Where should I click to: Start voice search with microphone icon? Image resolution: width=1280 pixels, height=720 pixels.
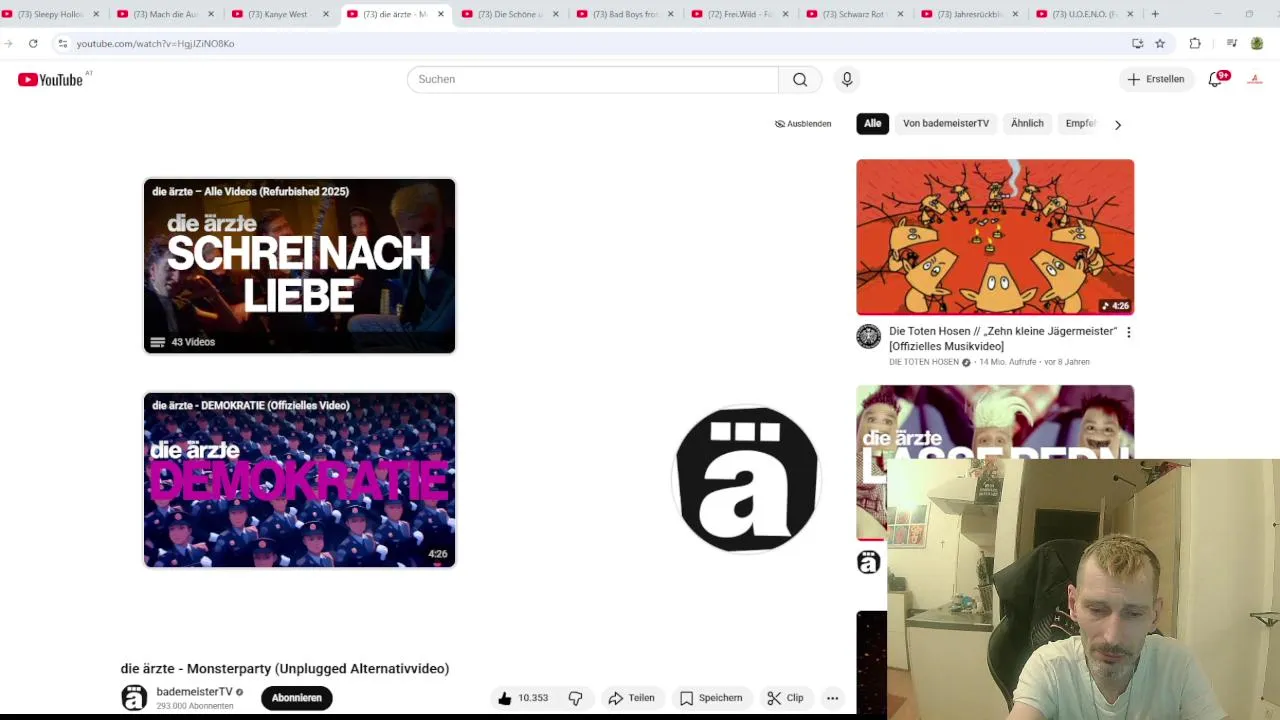847,79
